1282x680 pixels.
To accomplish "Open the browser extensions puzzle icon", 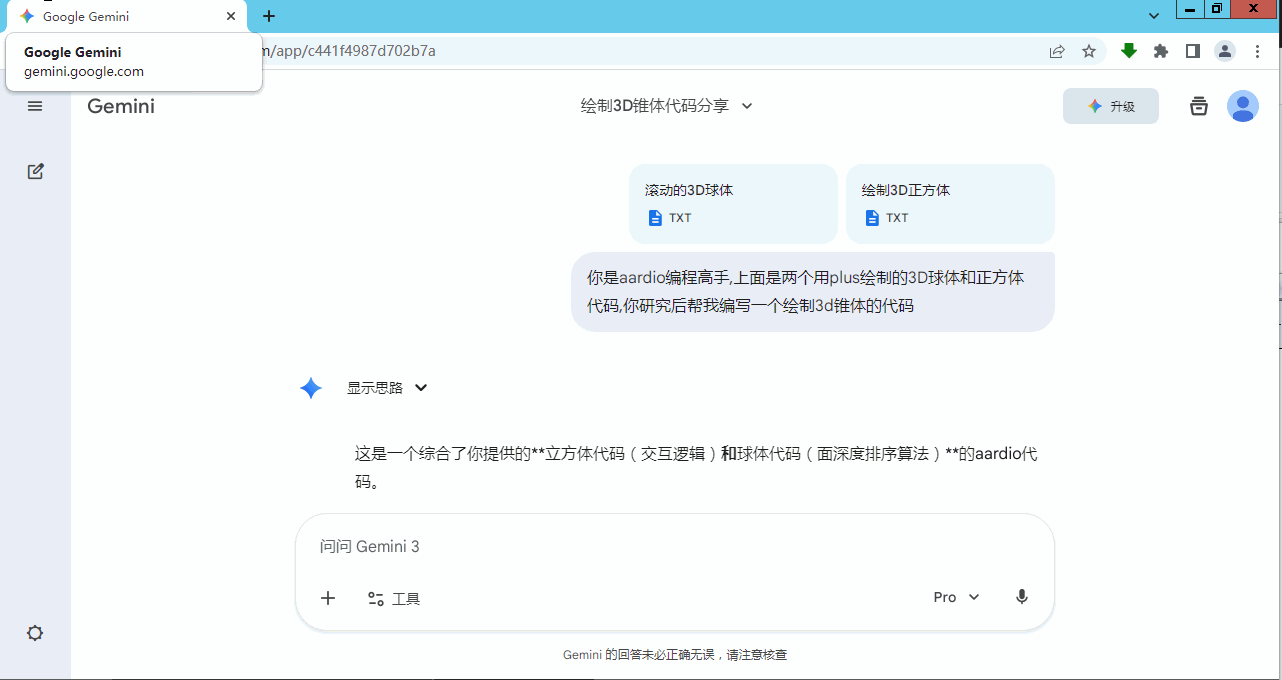I will click(x=1160, y=51).
